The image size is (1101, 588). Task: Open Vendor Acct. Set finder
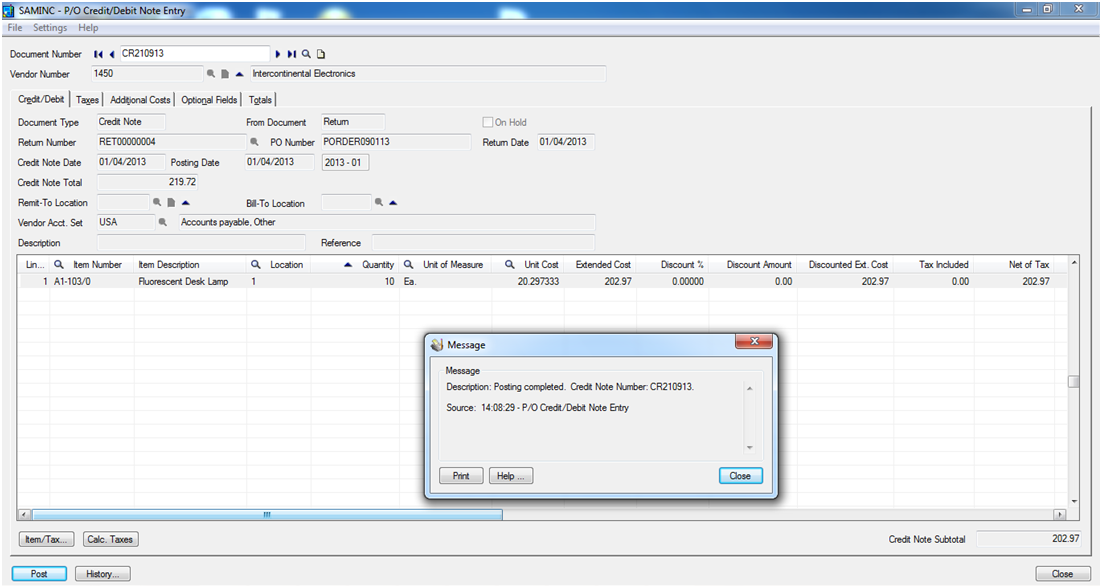click(x=163, y=222)
